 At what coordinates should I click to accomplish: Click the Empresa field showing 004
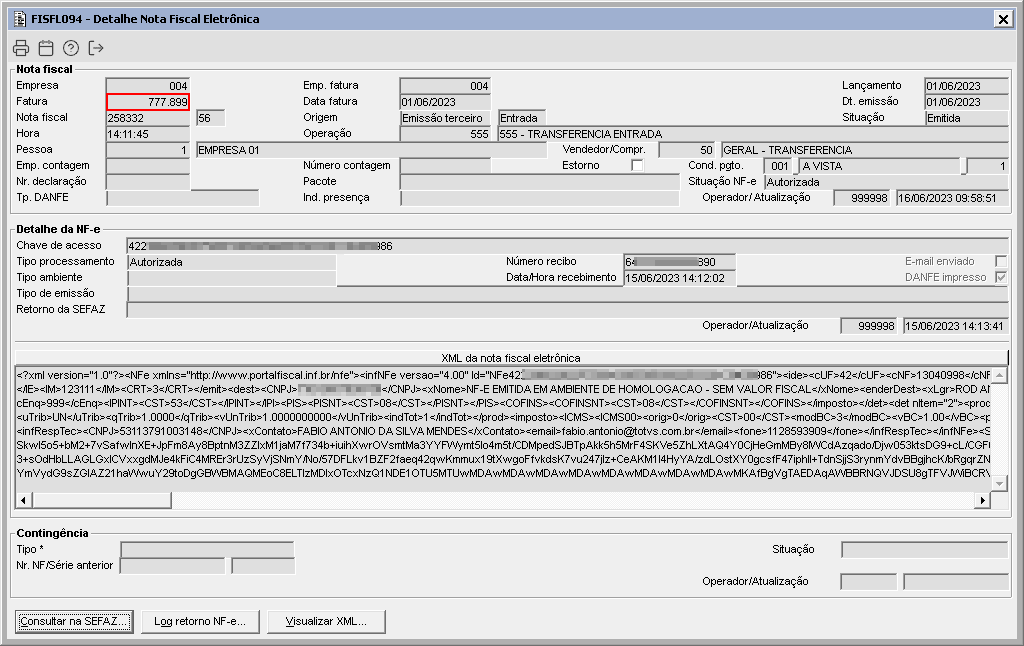[x=148, y=86]
